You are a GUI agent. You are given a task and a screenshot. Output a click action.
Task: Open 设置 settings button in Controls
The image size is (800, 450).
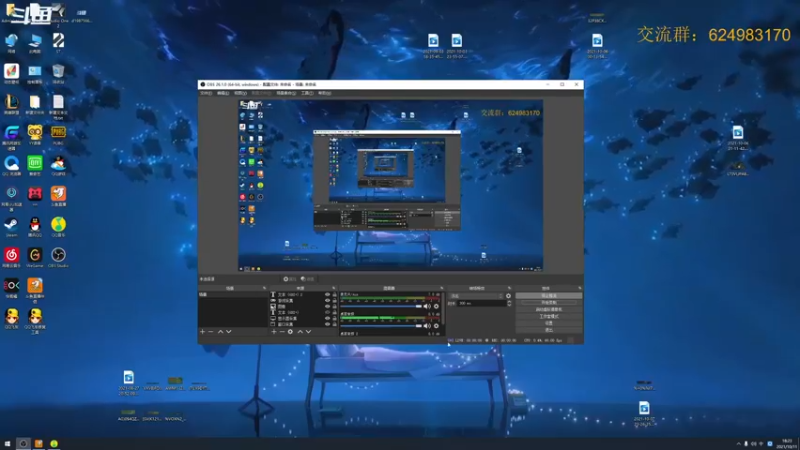click(549, 323)
